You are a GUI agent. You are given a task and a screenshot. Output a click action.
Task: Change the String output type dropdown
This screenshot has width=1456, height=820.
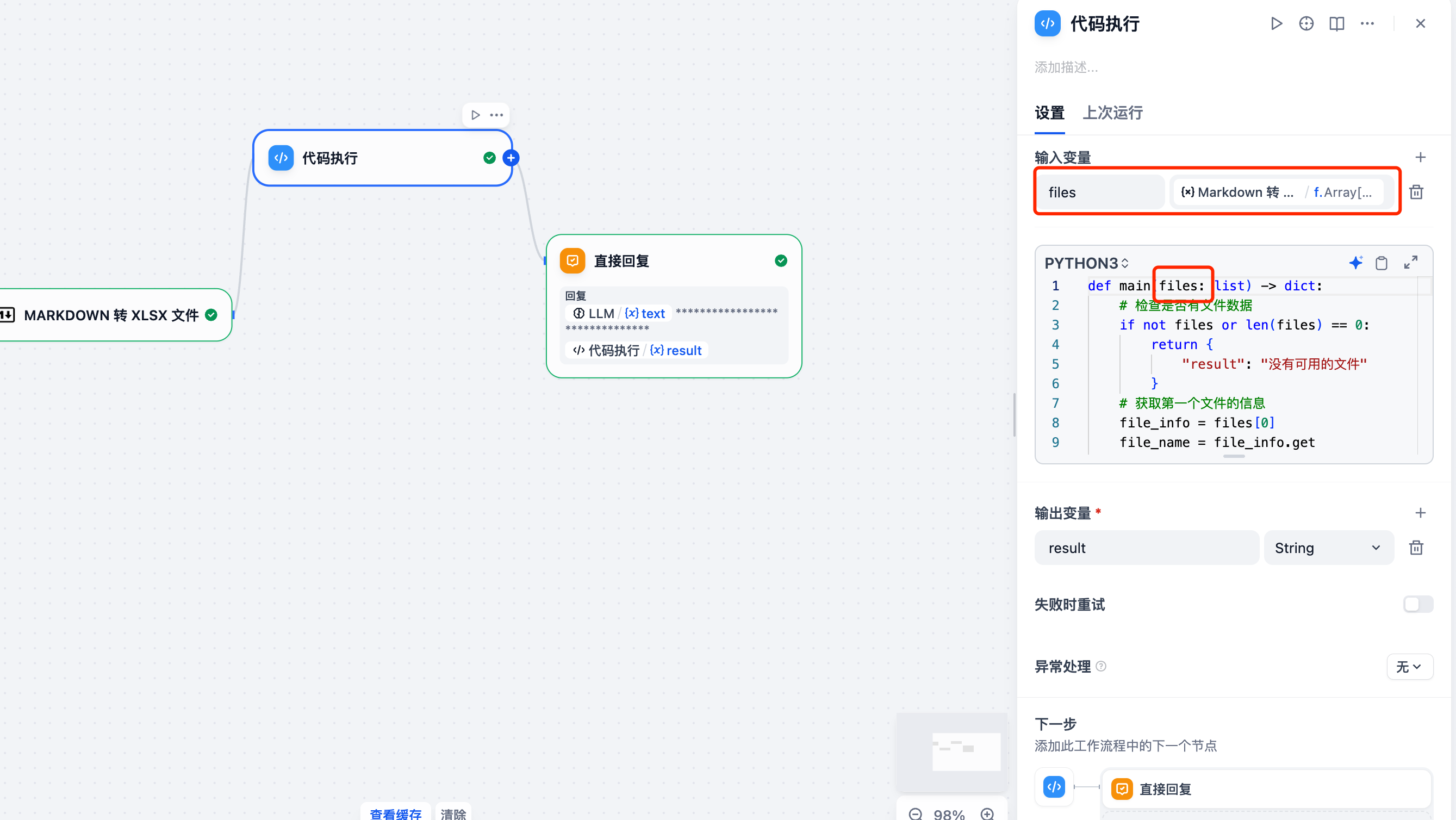tap(1328, 547)
